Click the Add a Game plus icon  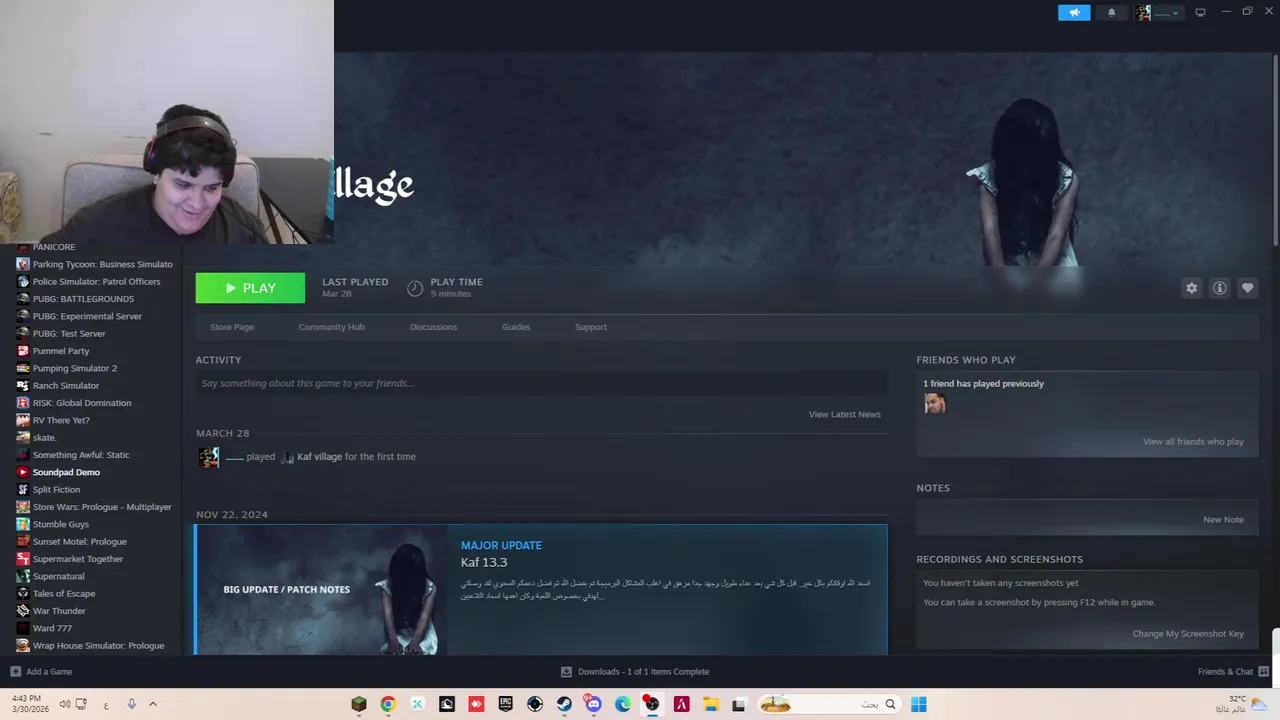15,672
